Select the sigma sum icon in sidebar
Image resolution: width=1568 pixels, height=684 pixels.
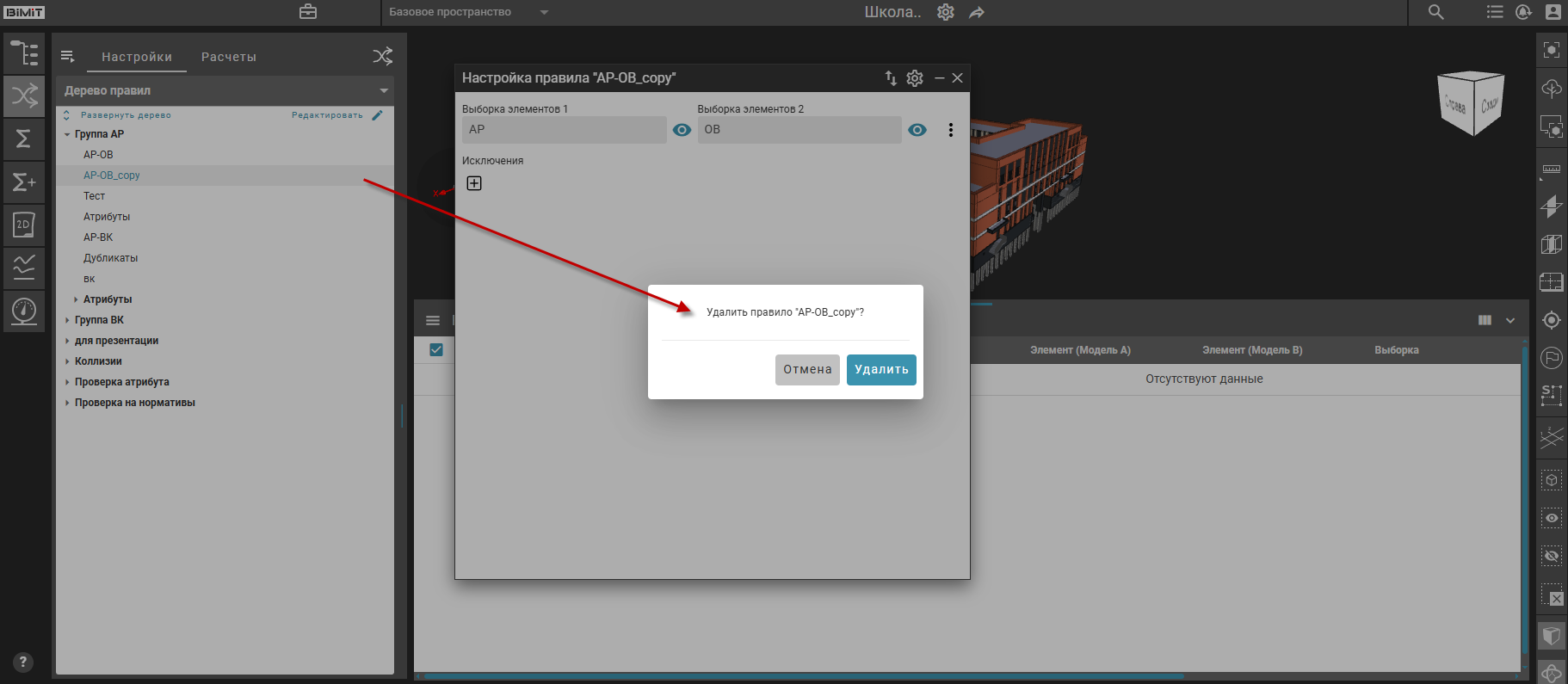pyautogui.click(x=24, y=139)
